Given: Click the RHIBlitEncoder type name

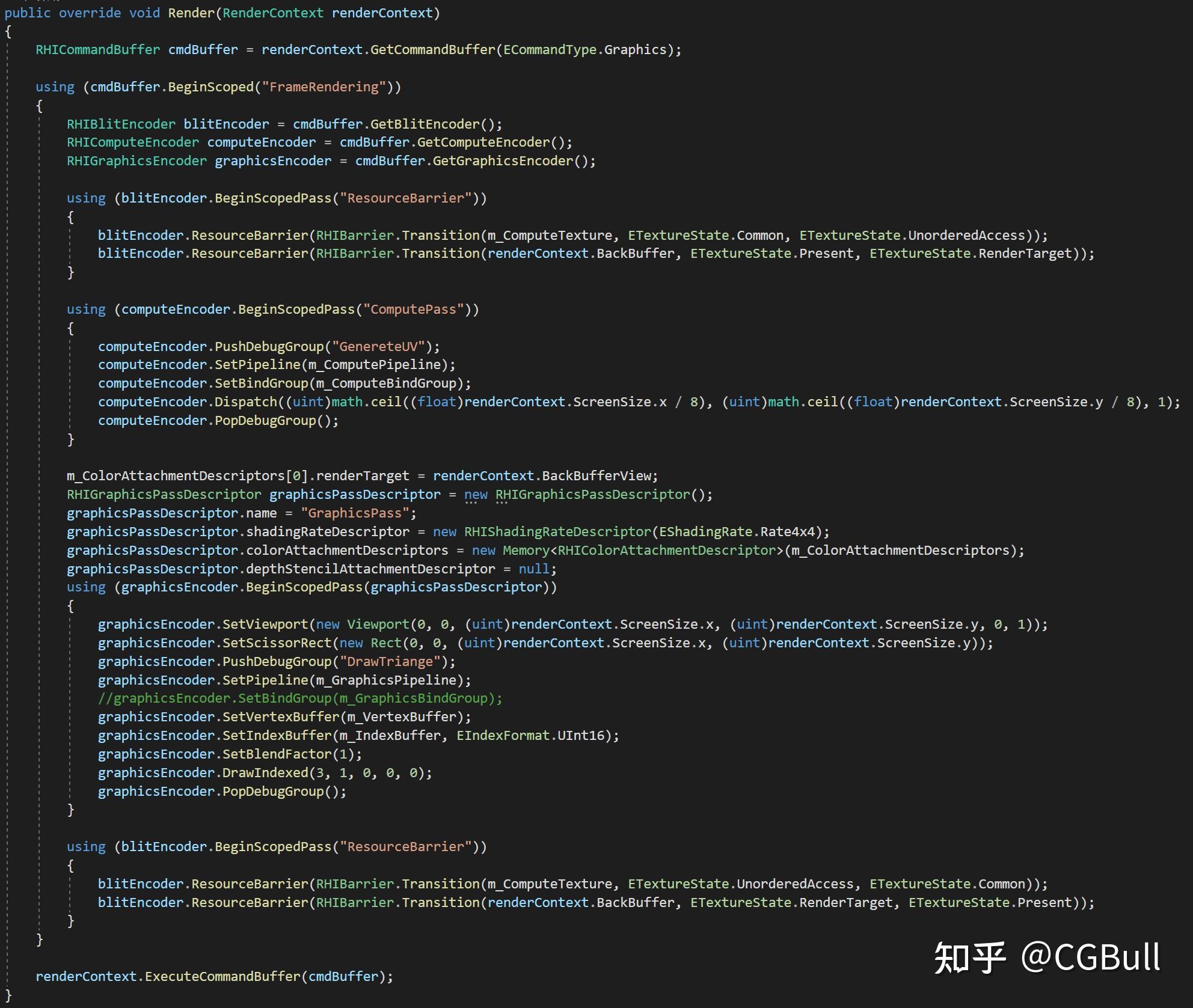Looking at the screenshot, I should (x=121, y=124).
